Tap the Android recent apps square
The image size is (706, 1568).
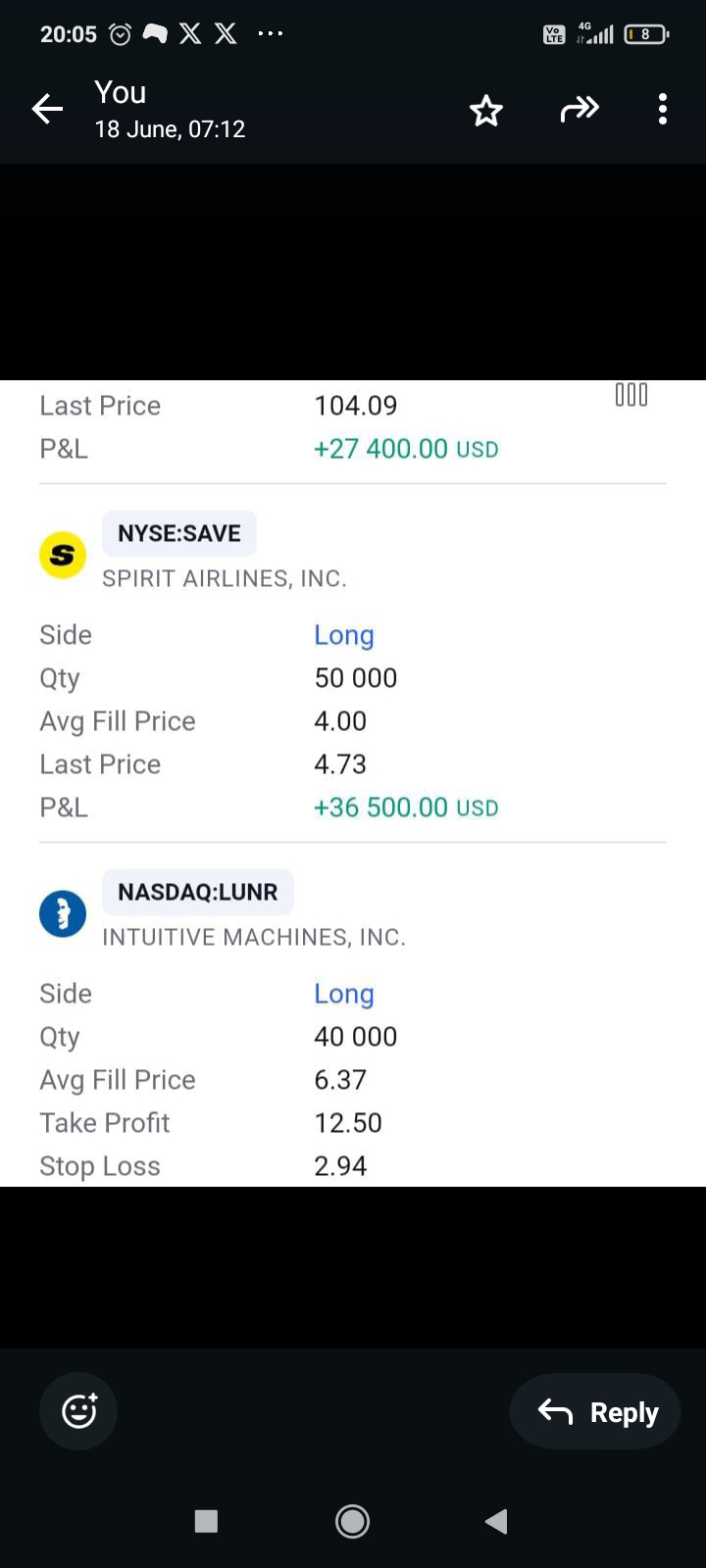tap(206, 1521)
